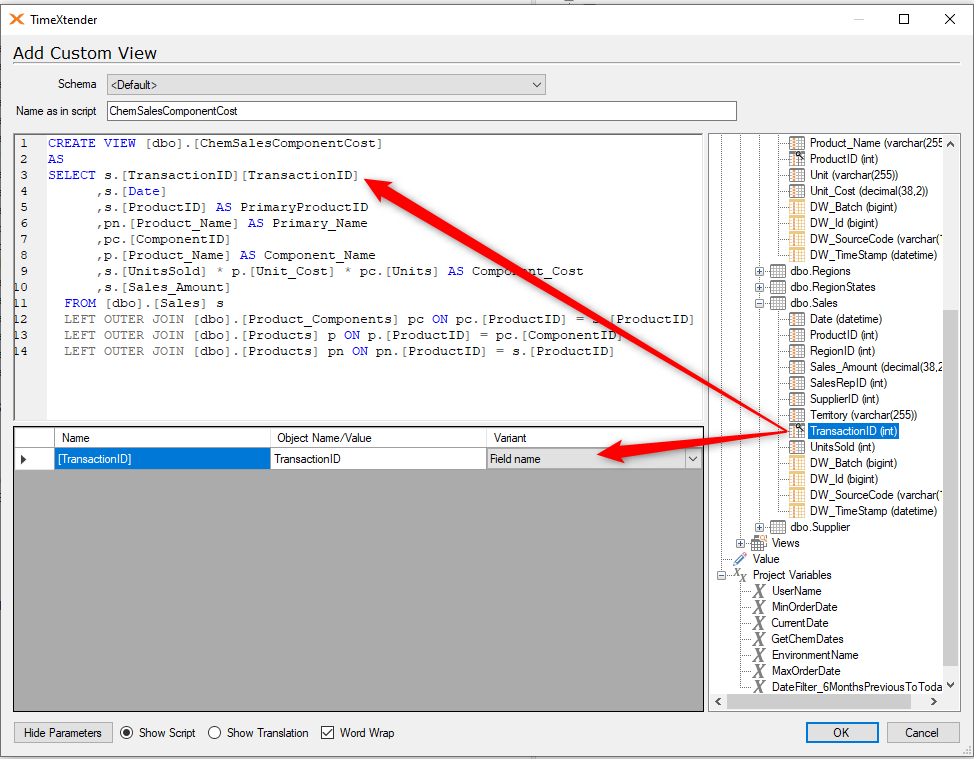Click the dbo.Regions table icon
974x759 pixels.
pyautogui.click(x=778, y=271)
